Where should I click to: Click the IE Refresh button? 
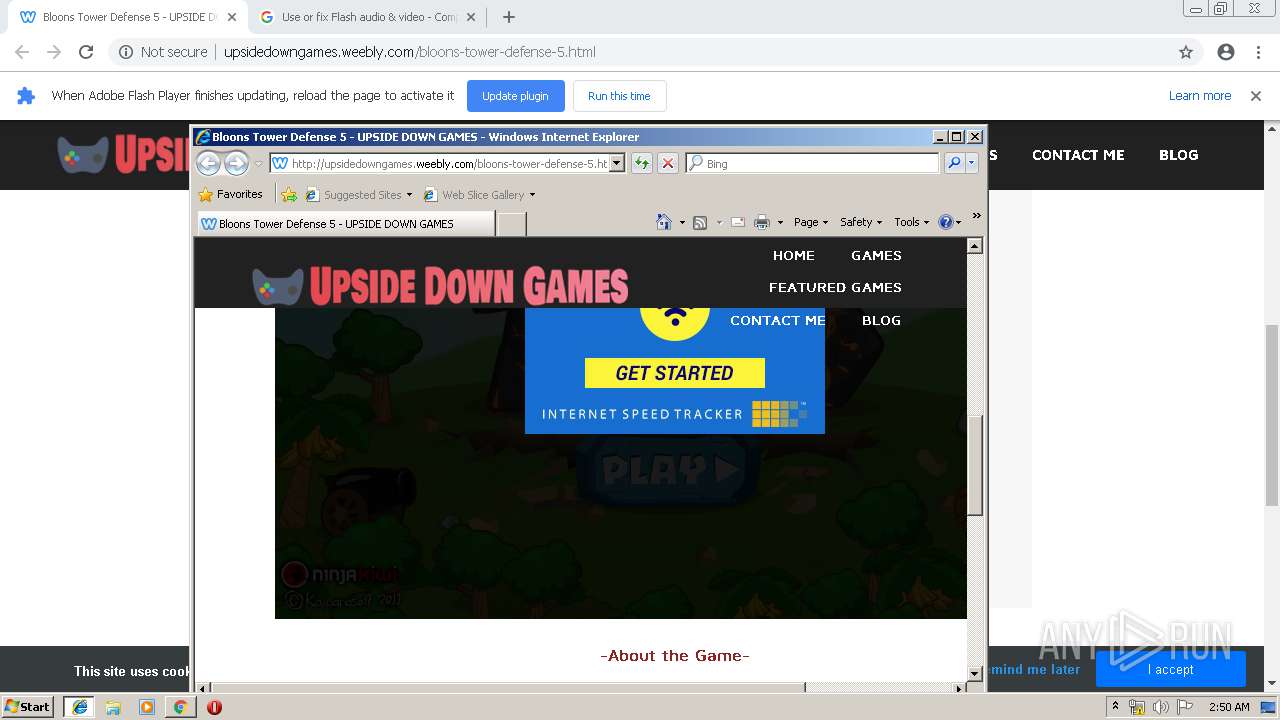point(642,163)
